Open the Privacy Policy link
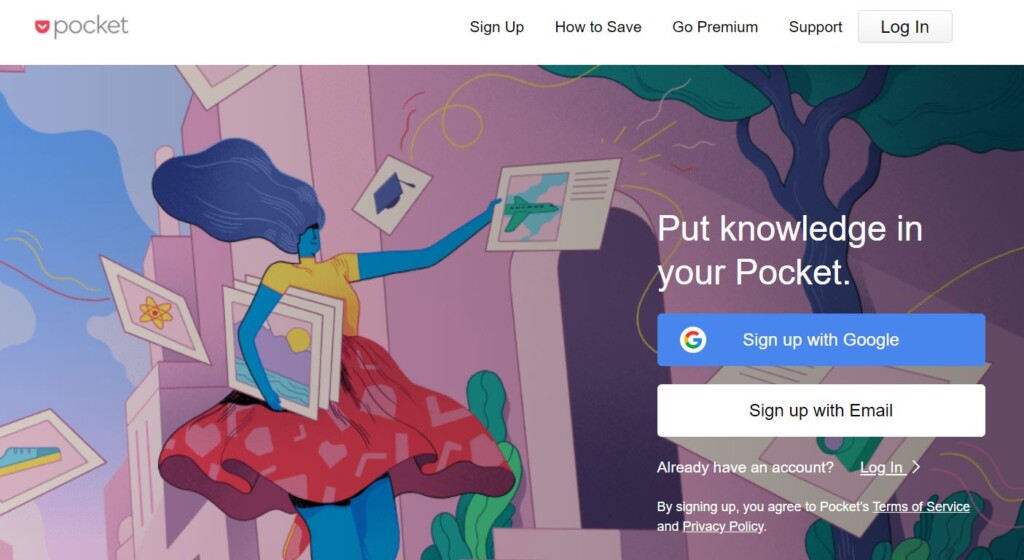This screenshot has width=1024, height=560. (723, 526)
